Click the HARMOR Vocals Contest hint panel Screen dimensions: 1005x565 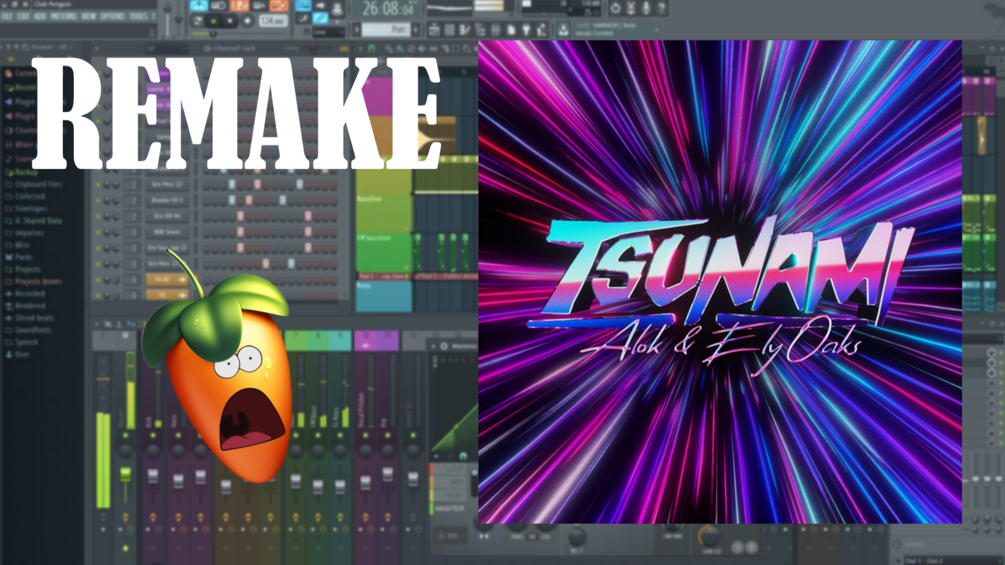(616, 29)
